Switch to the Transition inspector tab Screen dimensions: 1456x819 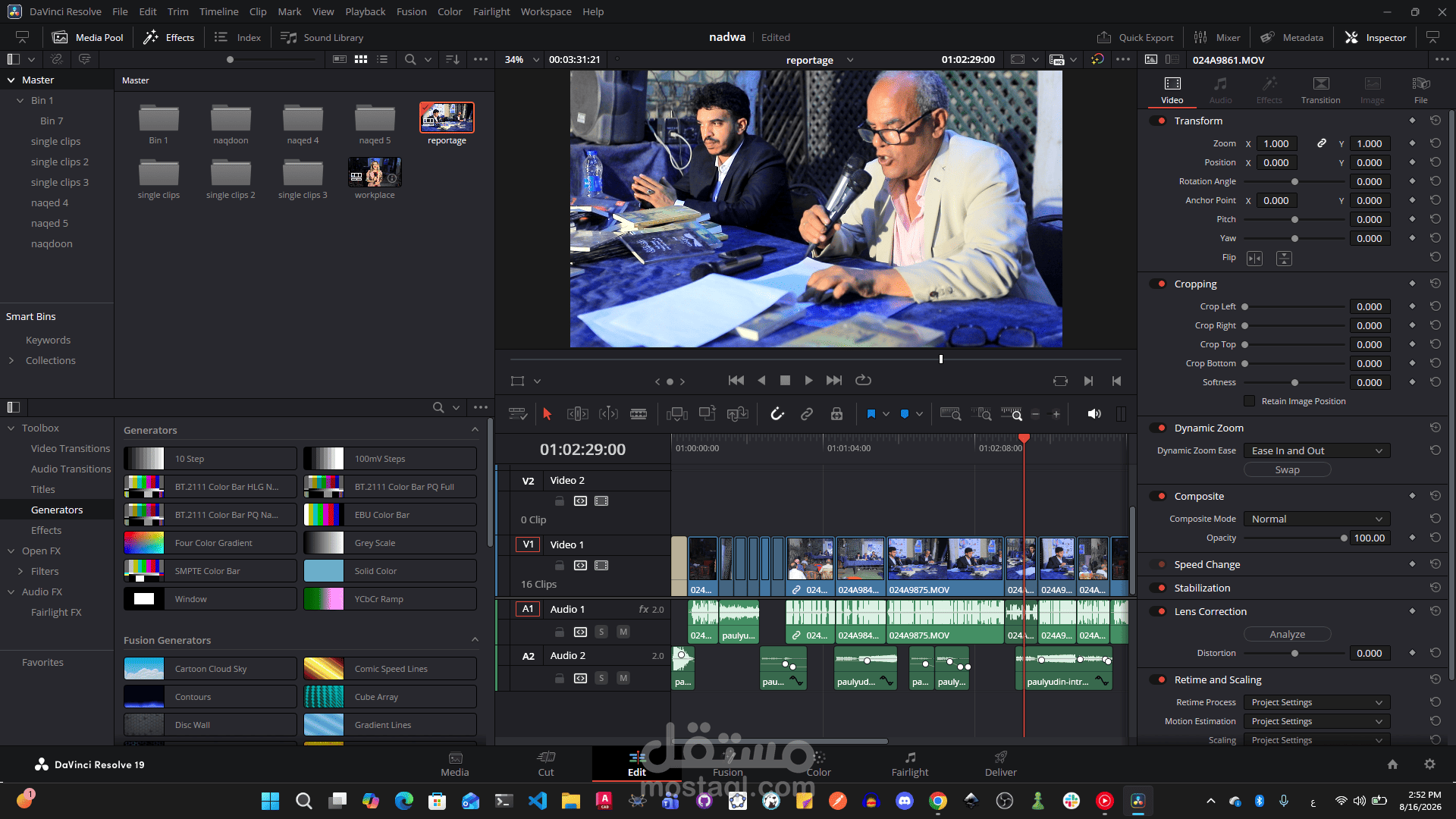1320,90
